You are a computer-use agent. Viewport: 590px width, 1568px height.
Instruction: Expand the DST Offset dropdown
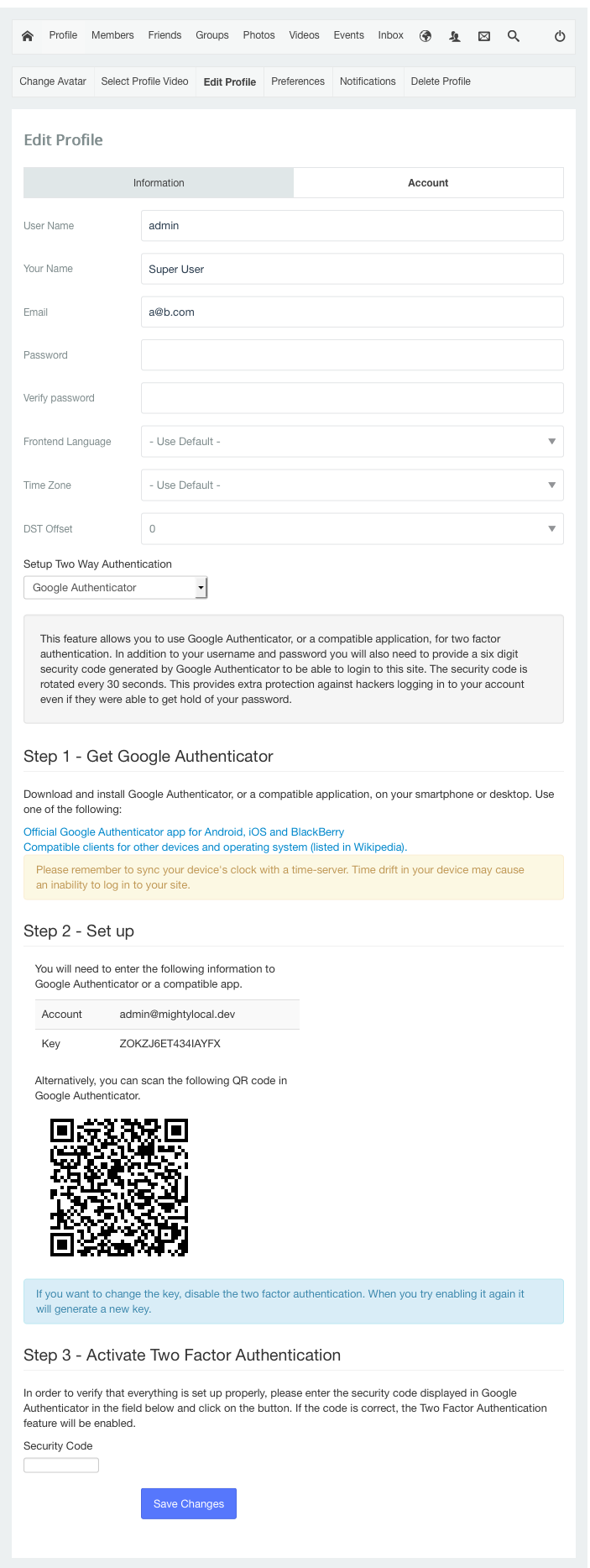coord(352,529)
